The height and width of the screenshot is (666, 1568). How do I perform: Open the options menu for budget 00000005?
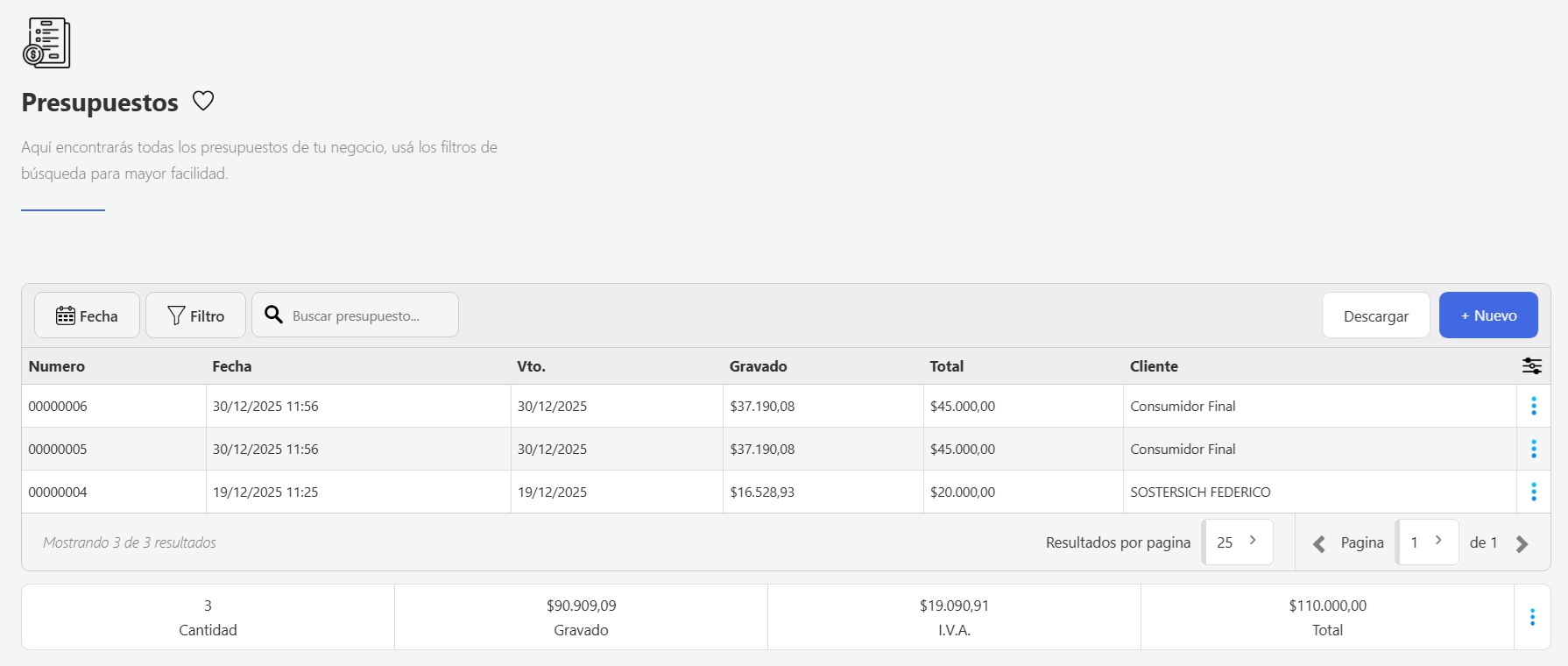pyautogui.click(x=1533, y=449)
